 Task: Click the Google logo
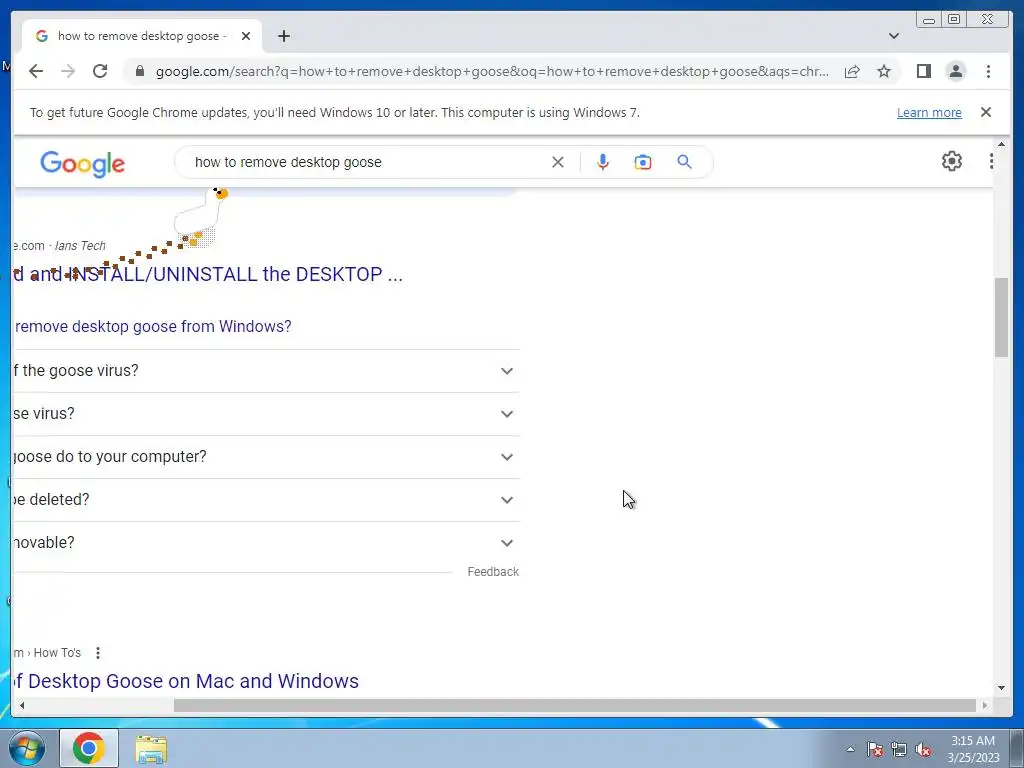82,163
